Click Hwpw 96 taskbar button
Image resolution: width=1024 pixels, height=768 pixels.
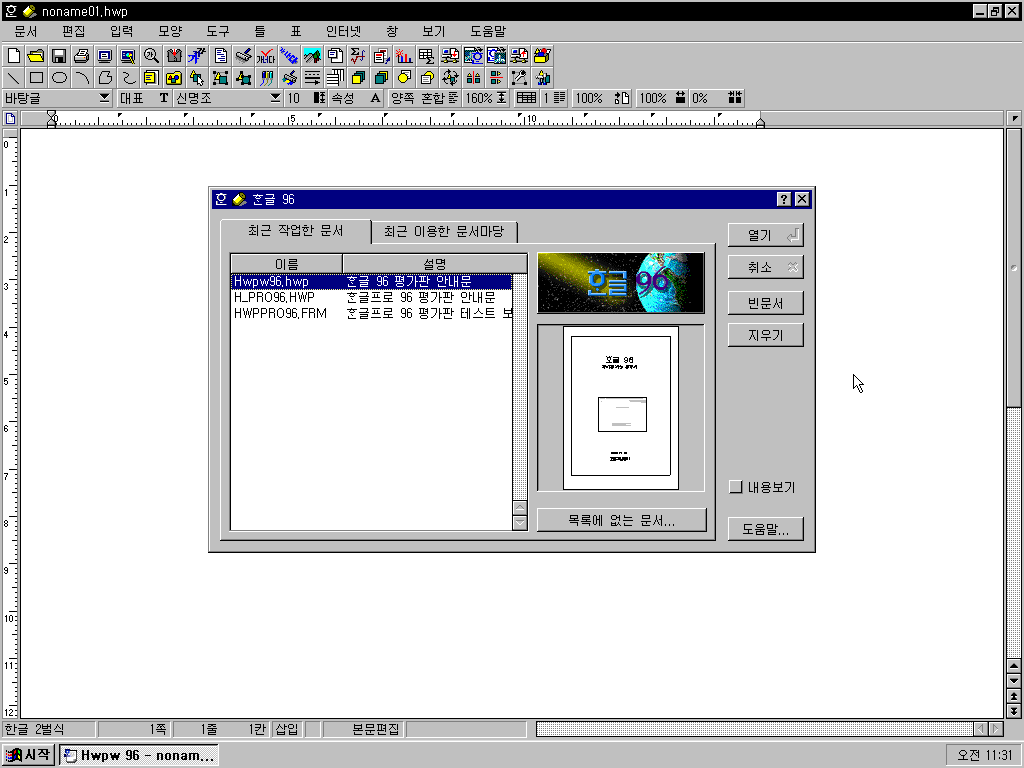coord(139,755)
